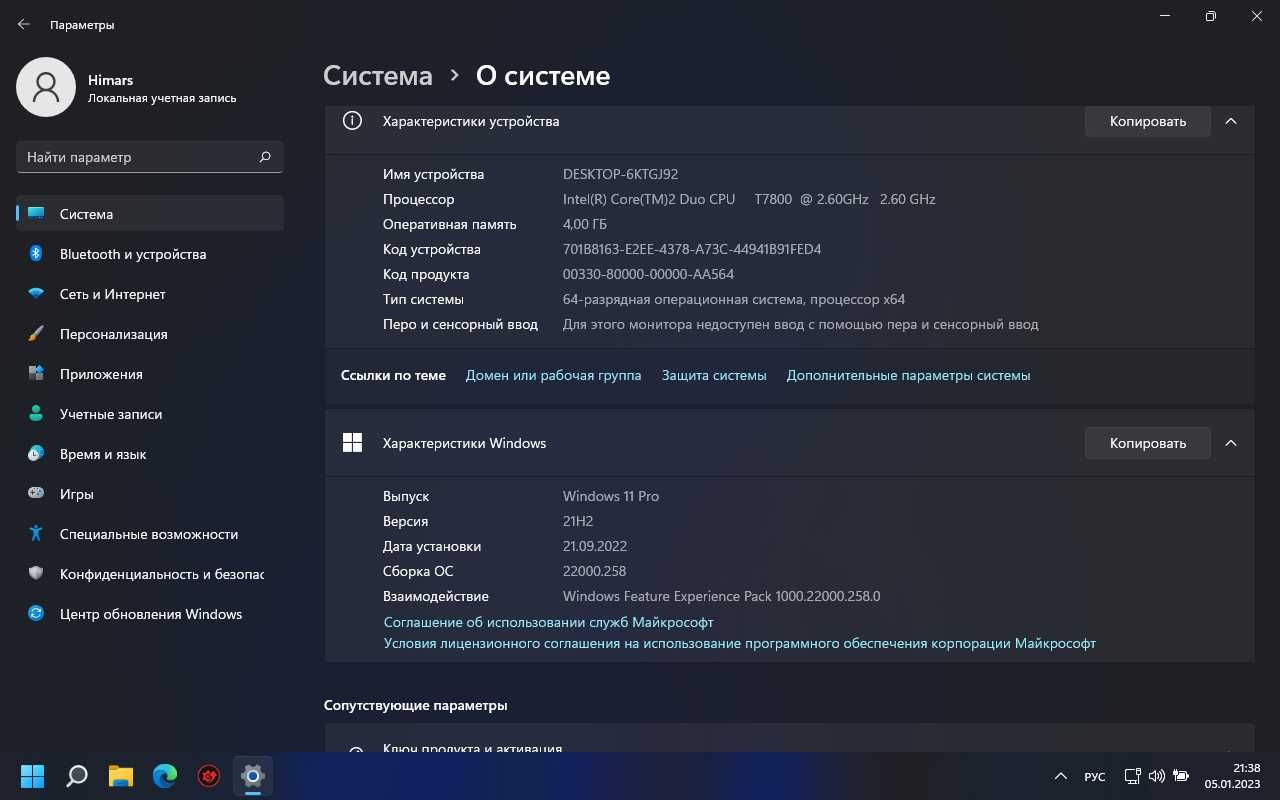Screen dimensions: 1280x800
Task: Click Система breadcrumb in page title
Action: [x=378, y=76]
